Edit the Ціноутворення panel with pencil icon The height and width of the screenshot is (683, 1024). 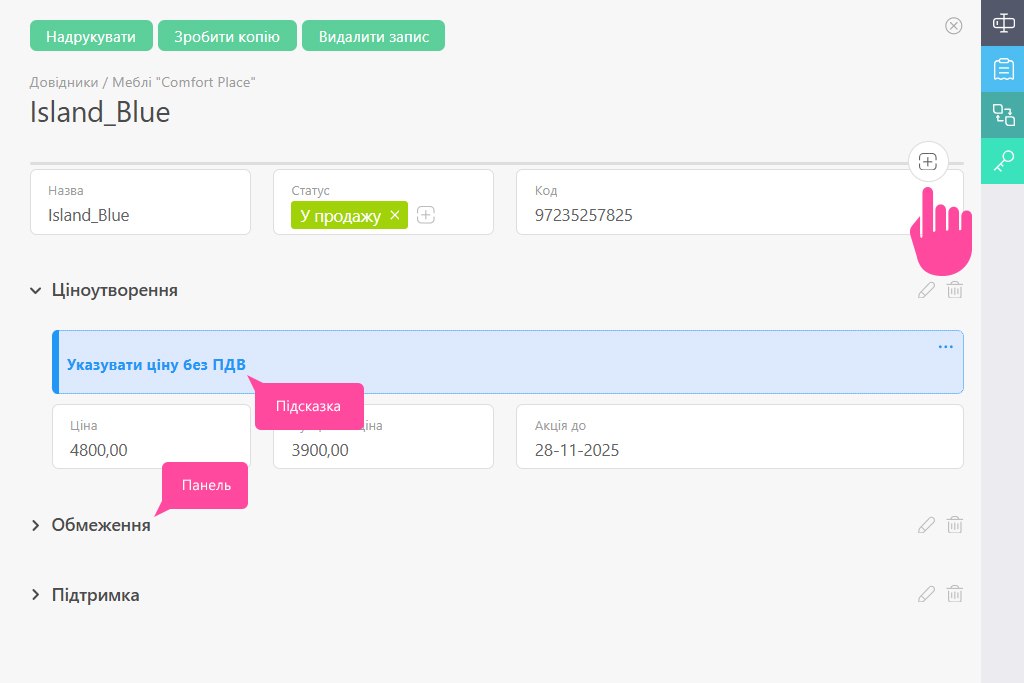pyautogui.click(x=926, y=290)
